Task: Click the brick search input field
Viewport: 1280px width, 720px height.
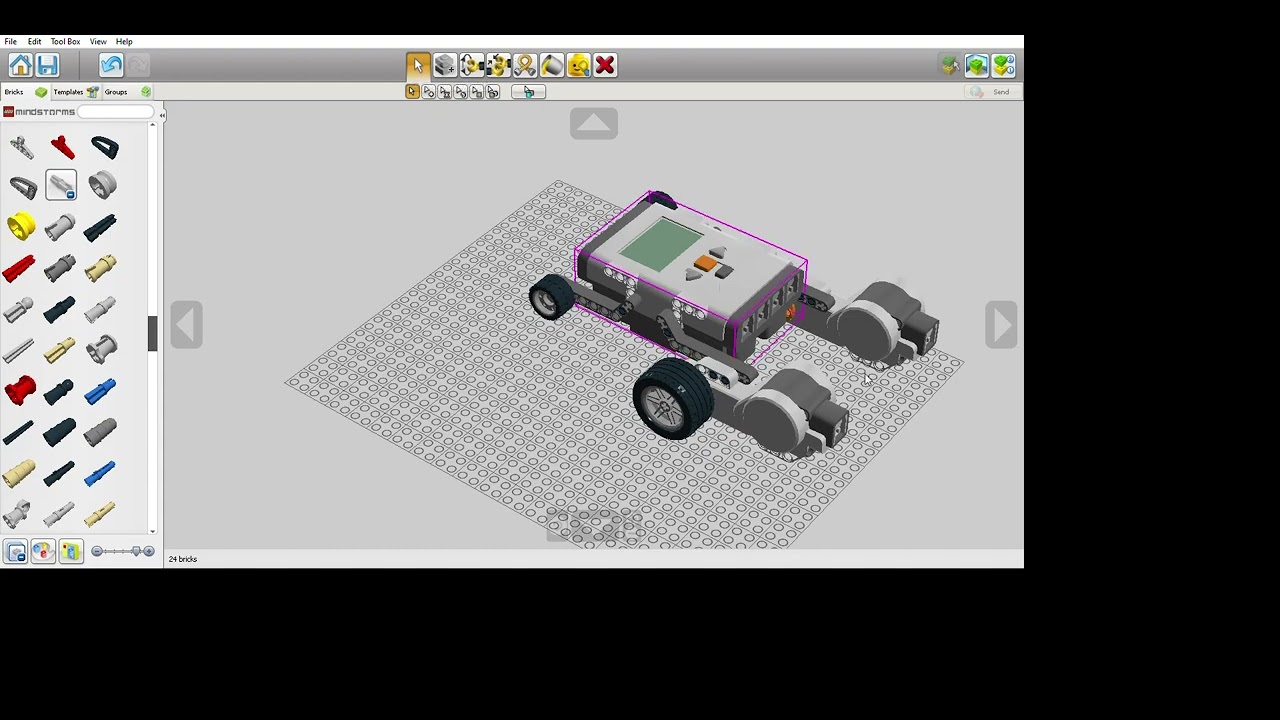Action: pos(116,112)
